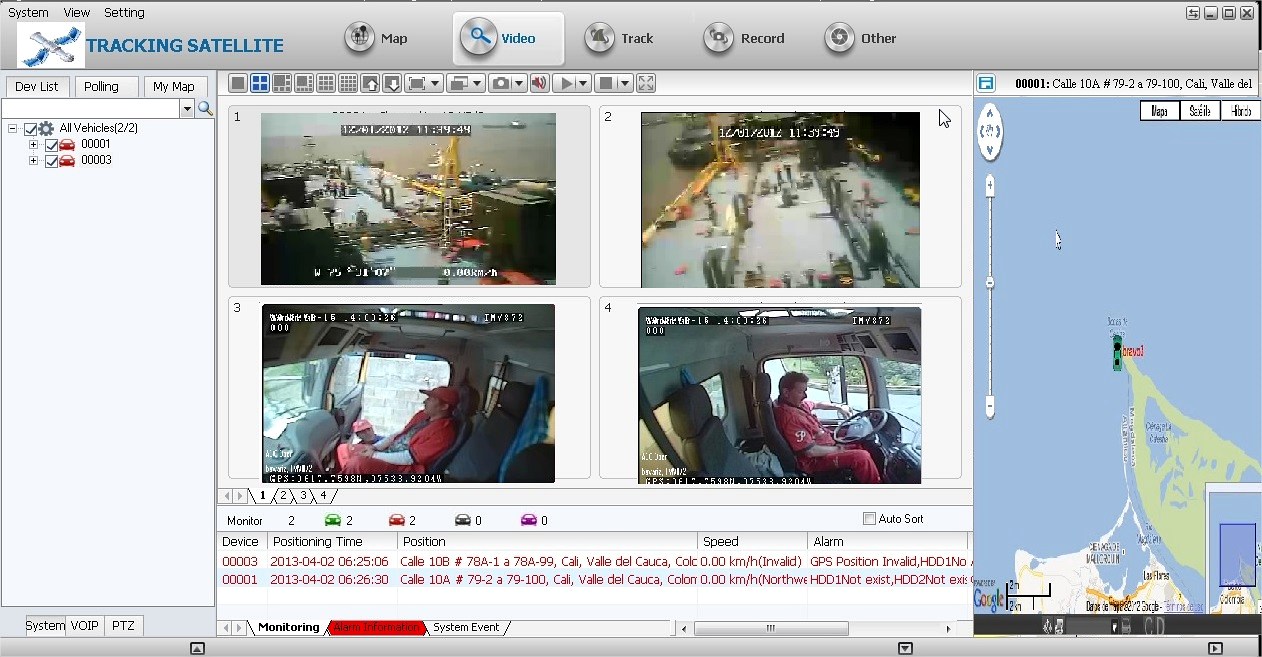Go to next video page (down arrow)
Image resolution: width=1262 pixels, height=657 pixels.
pos(392,83)
